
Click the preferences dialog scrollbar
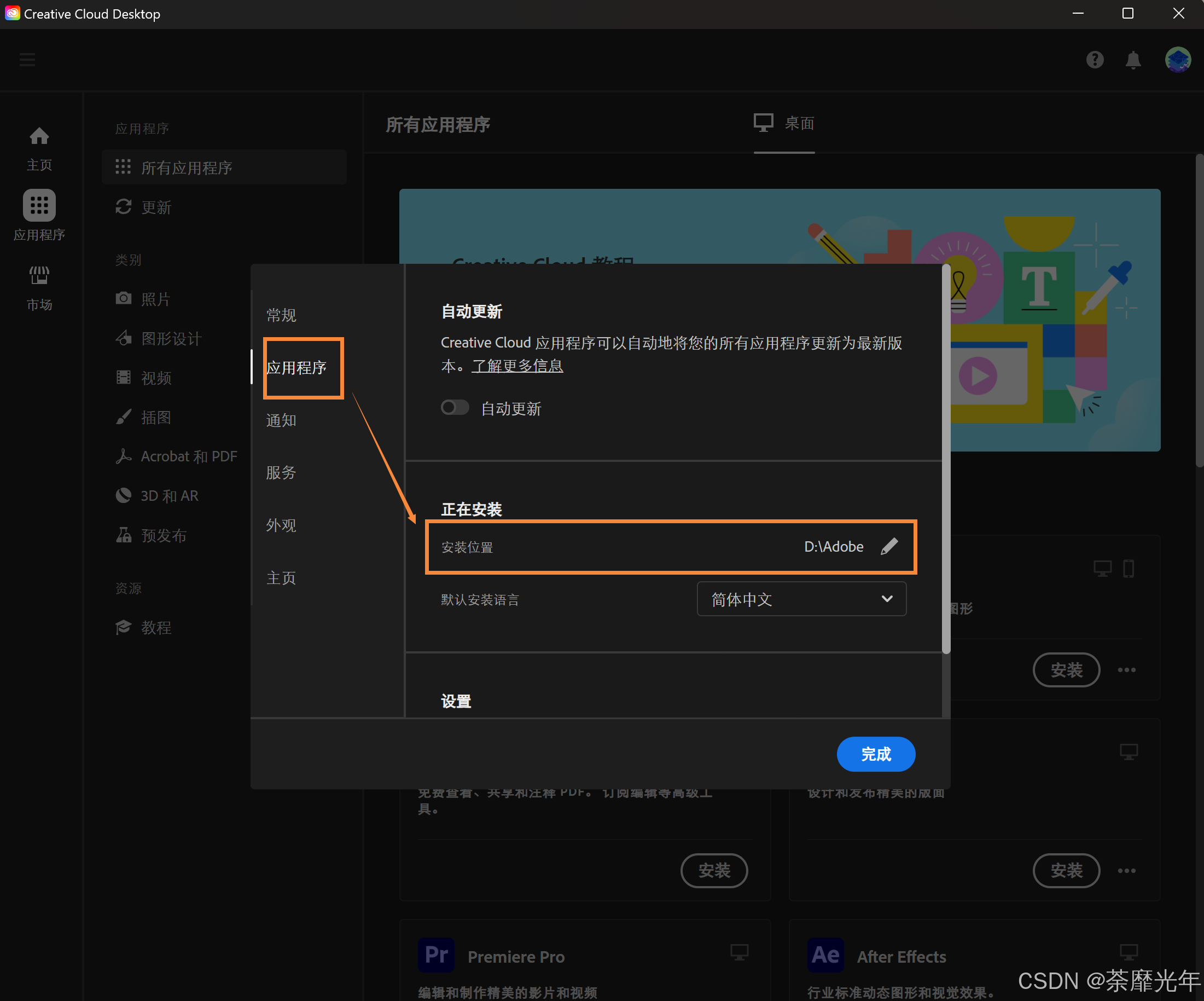click(x=946, y=459)
